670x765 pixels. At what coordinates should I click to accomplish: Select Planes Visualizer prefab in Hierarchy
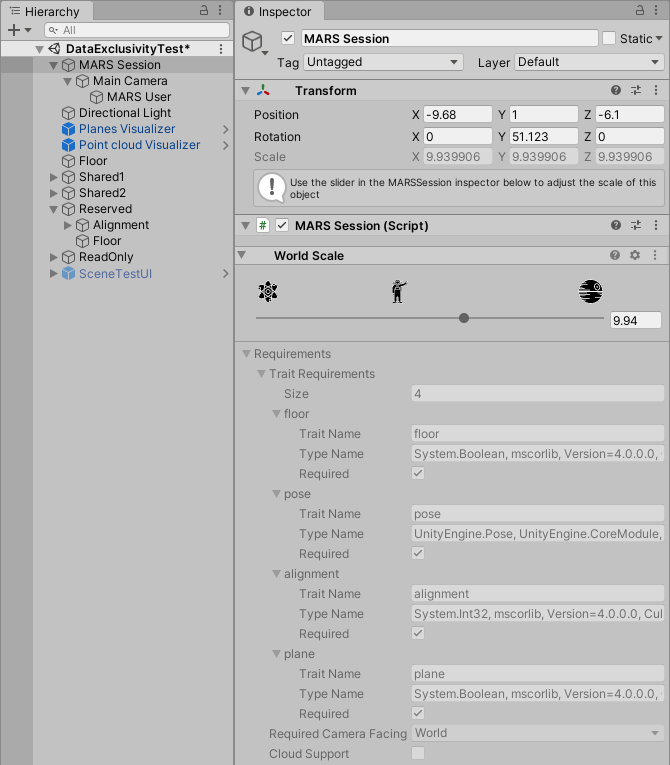click(126, 129)
